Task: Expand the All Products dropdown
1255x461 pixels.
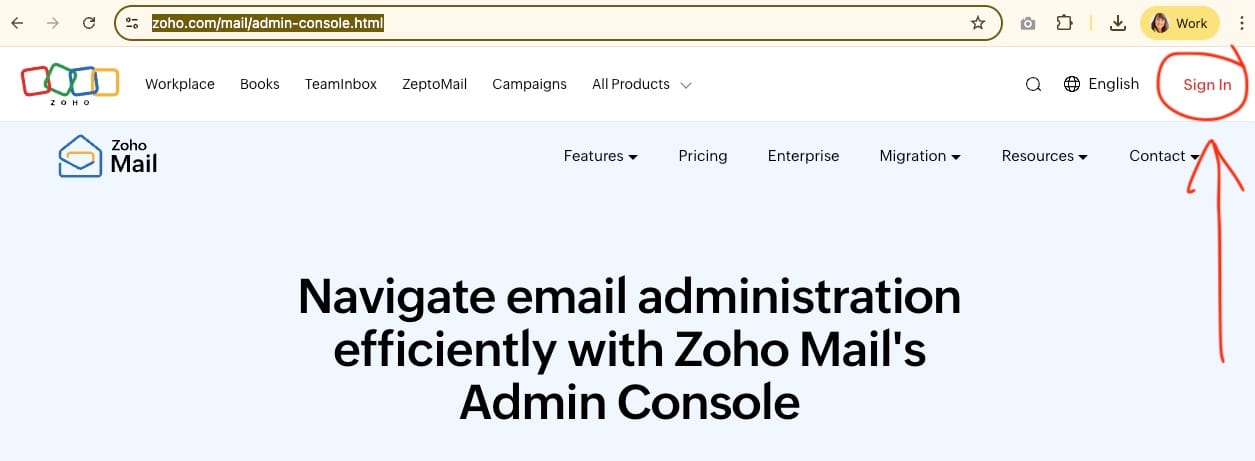Action: [641, 85]
